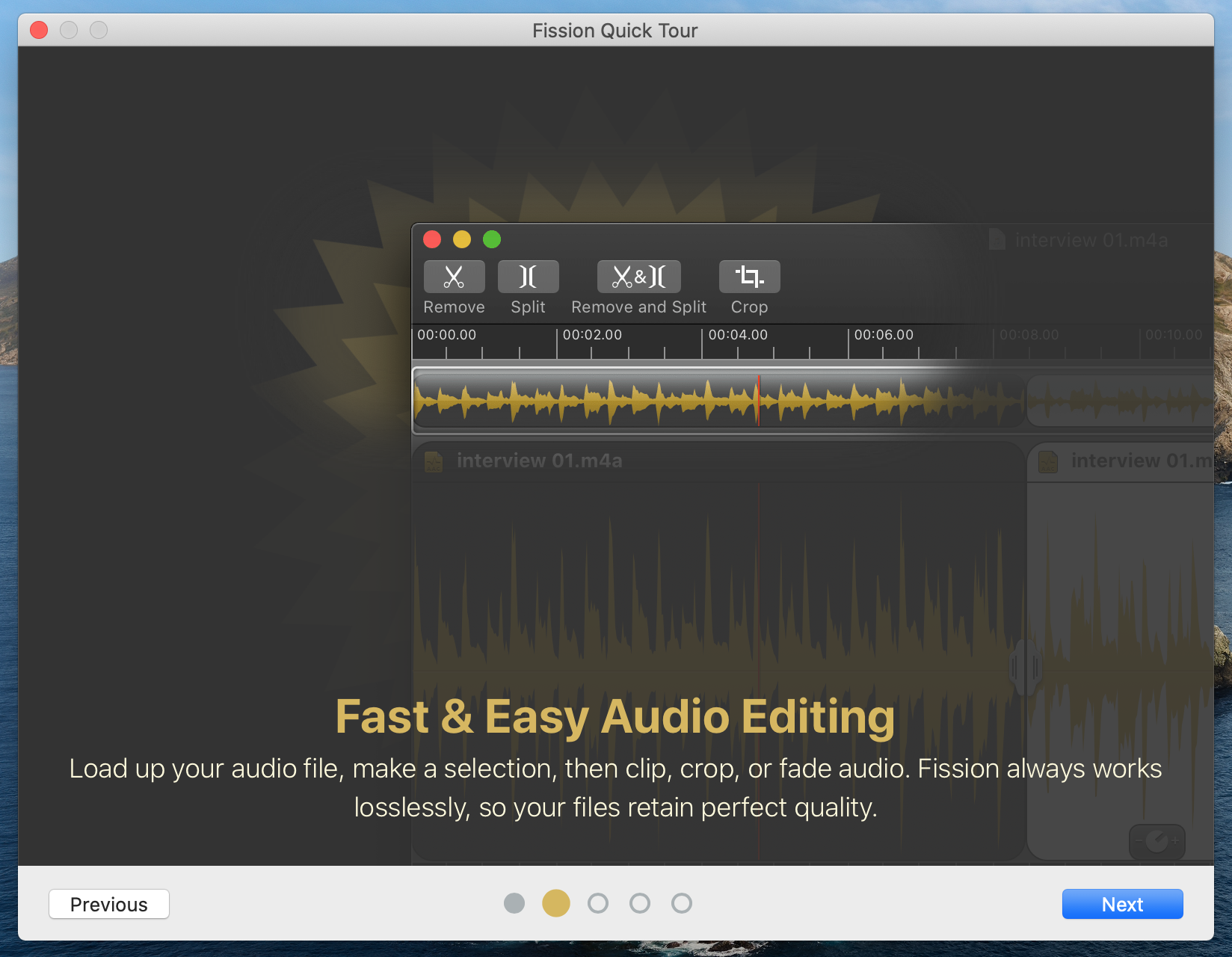
Task: Click the red playhead in the waveform overview
Action: 758,401
